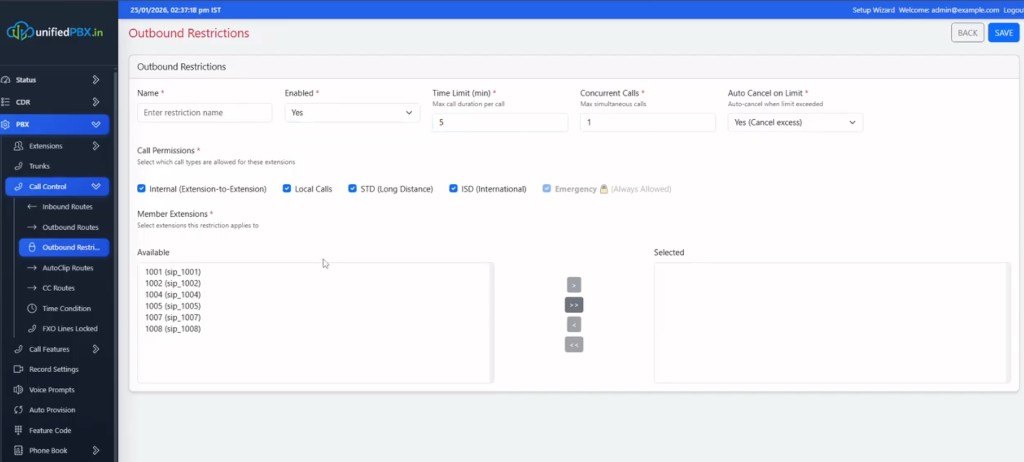Select 1005 (sip_1005) in Available list
The height and width of the screenshot is (462, 1024).
point(173,306)
